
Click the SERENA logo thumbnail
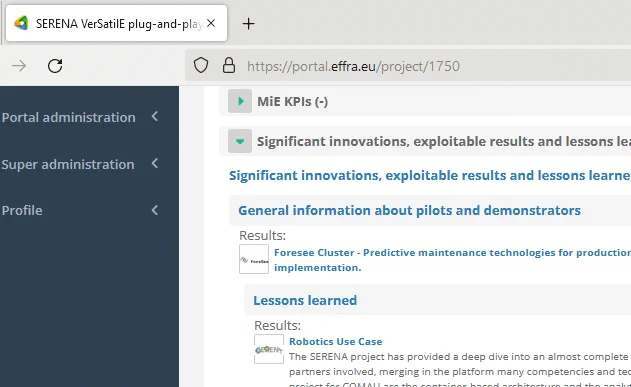(x=269, y=349)
